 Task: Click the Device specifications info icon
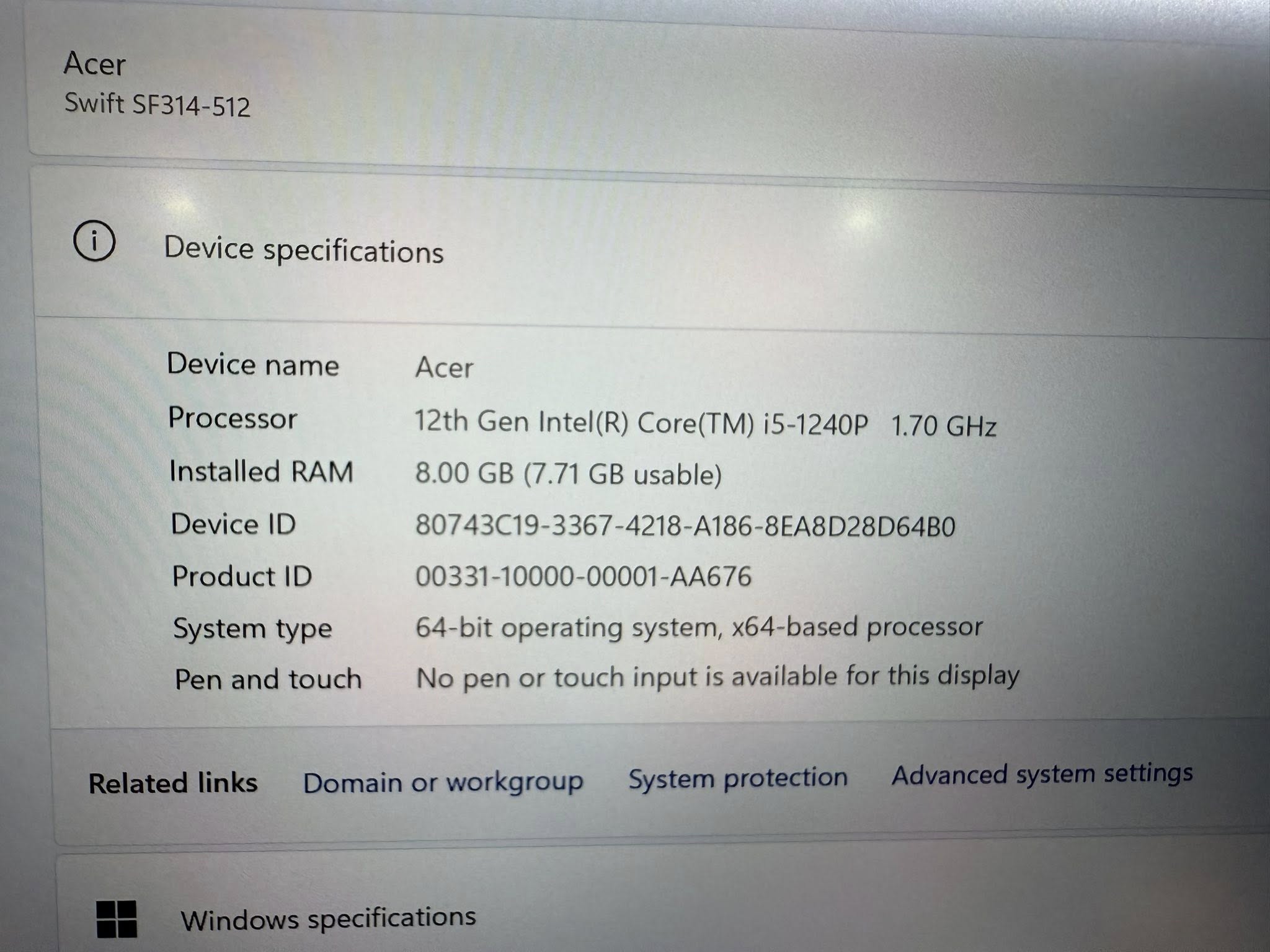[x=94, y=240]
